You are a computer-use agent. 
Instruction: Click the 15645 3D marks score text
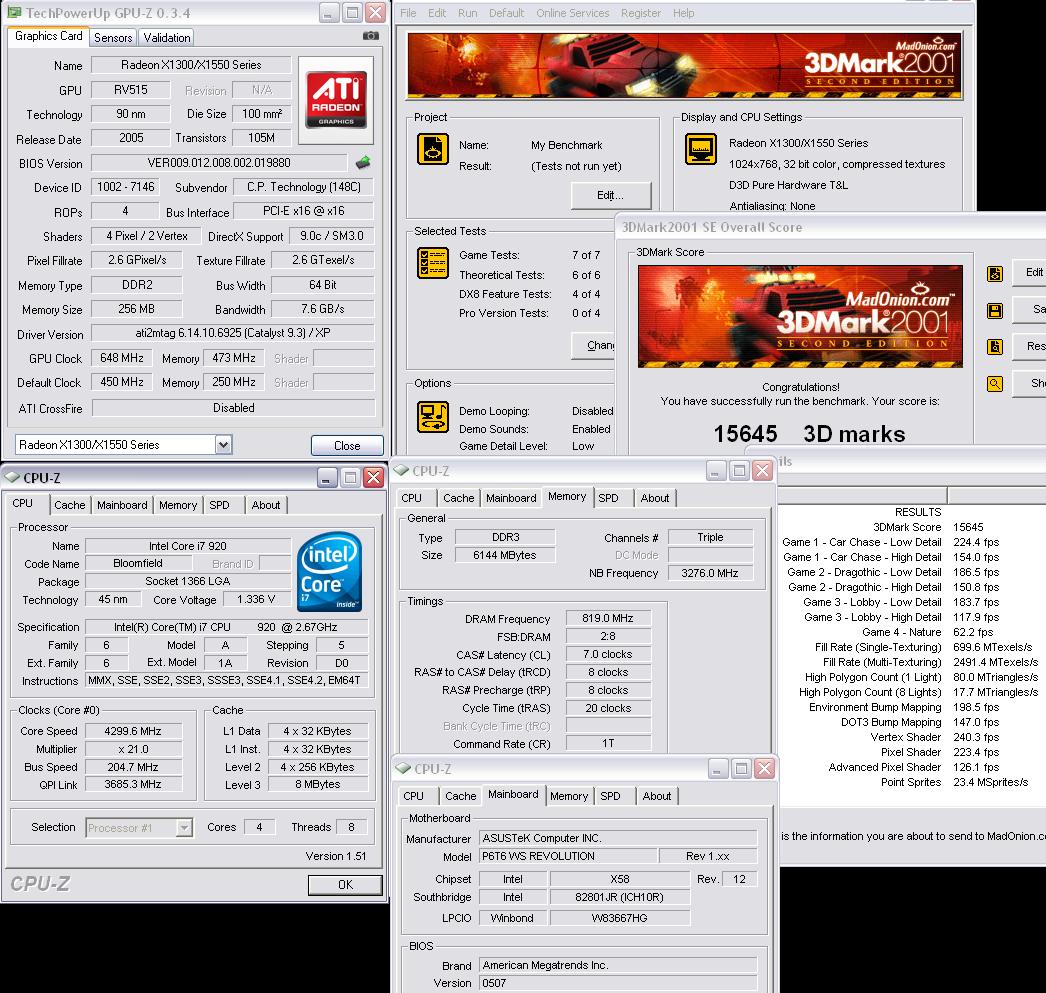pyautogui.click(x=809, y=434)
